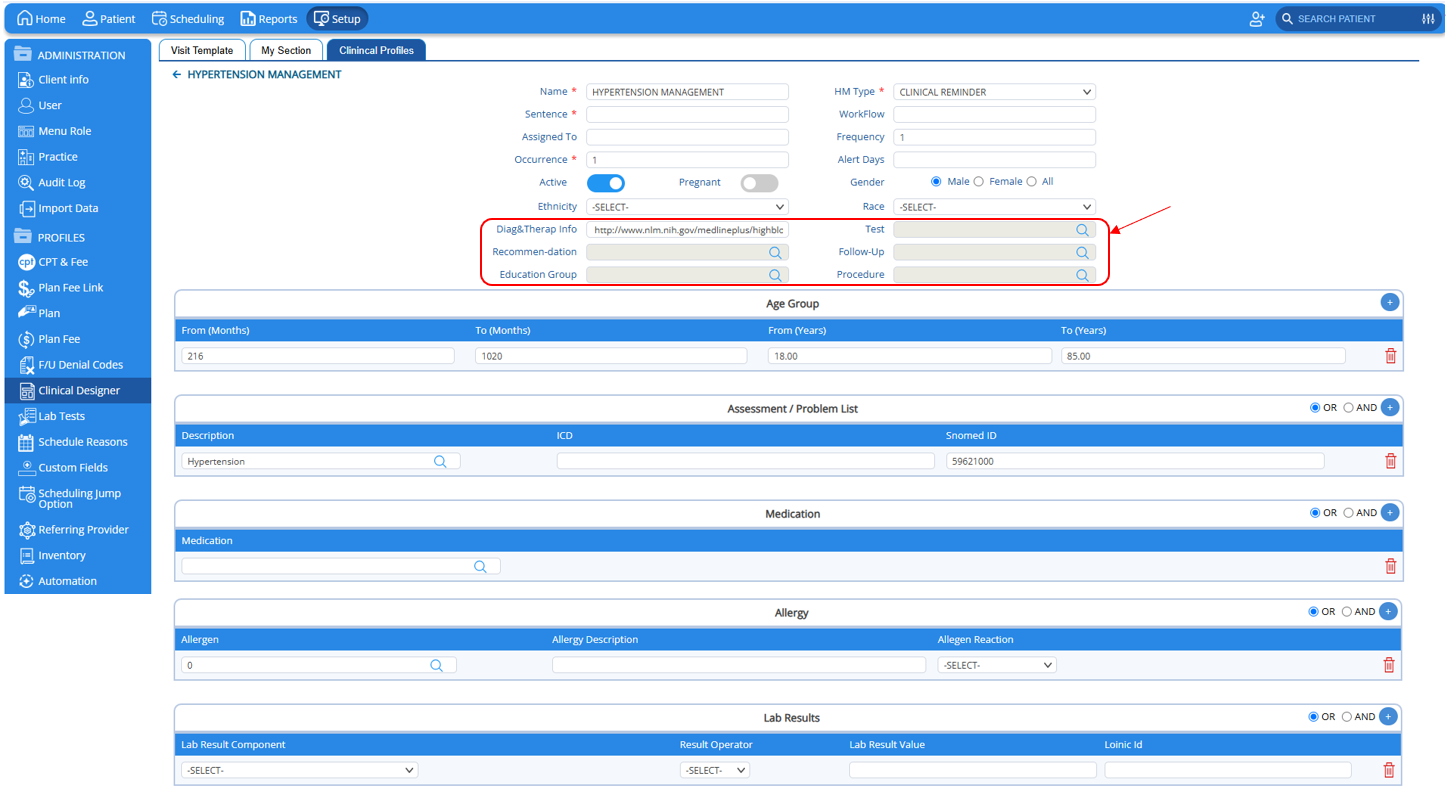Click search icon in Medication field
The image size is (1448, 793).
[480, 566]
